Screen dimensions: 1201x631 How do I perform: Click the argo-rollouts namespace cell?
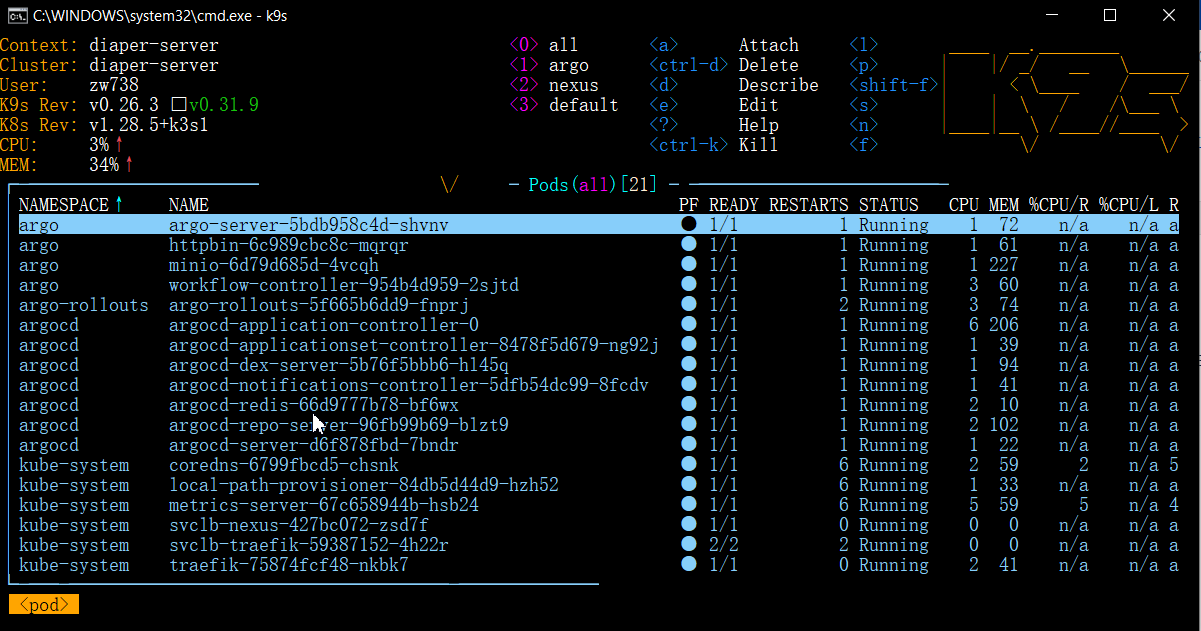tap(84, 305)
